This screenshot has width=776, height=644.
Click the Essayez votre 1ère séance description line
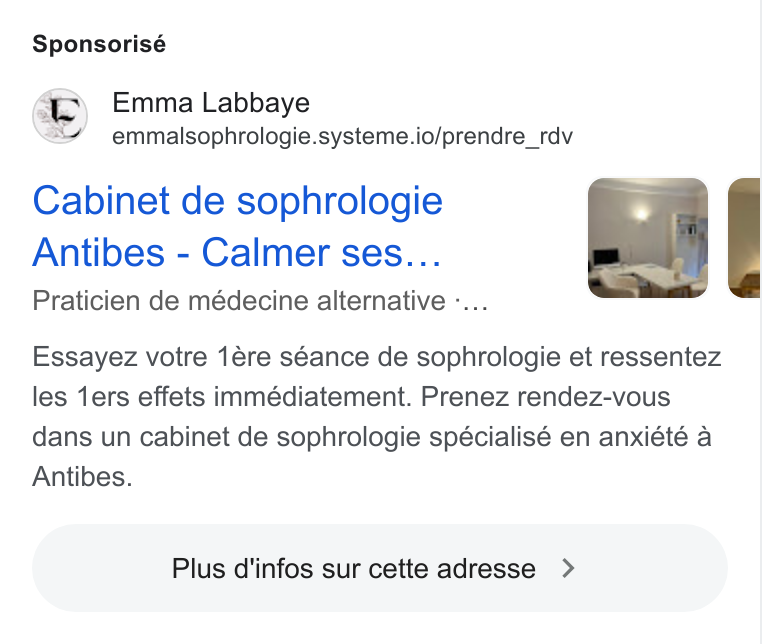pos(377,357)
